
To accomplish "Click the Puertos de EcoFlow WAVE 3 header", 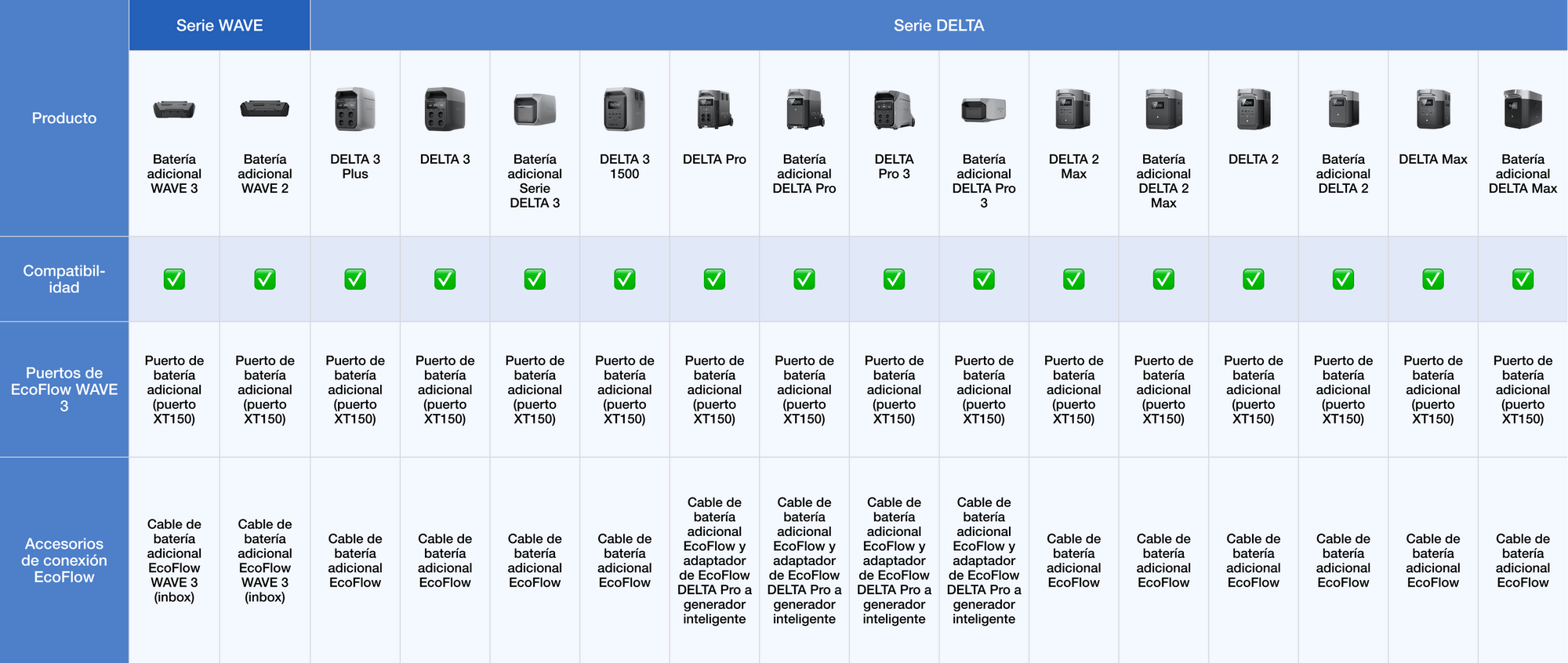I will pos(64,389).
